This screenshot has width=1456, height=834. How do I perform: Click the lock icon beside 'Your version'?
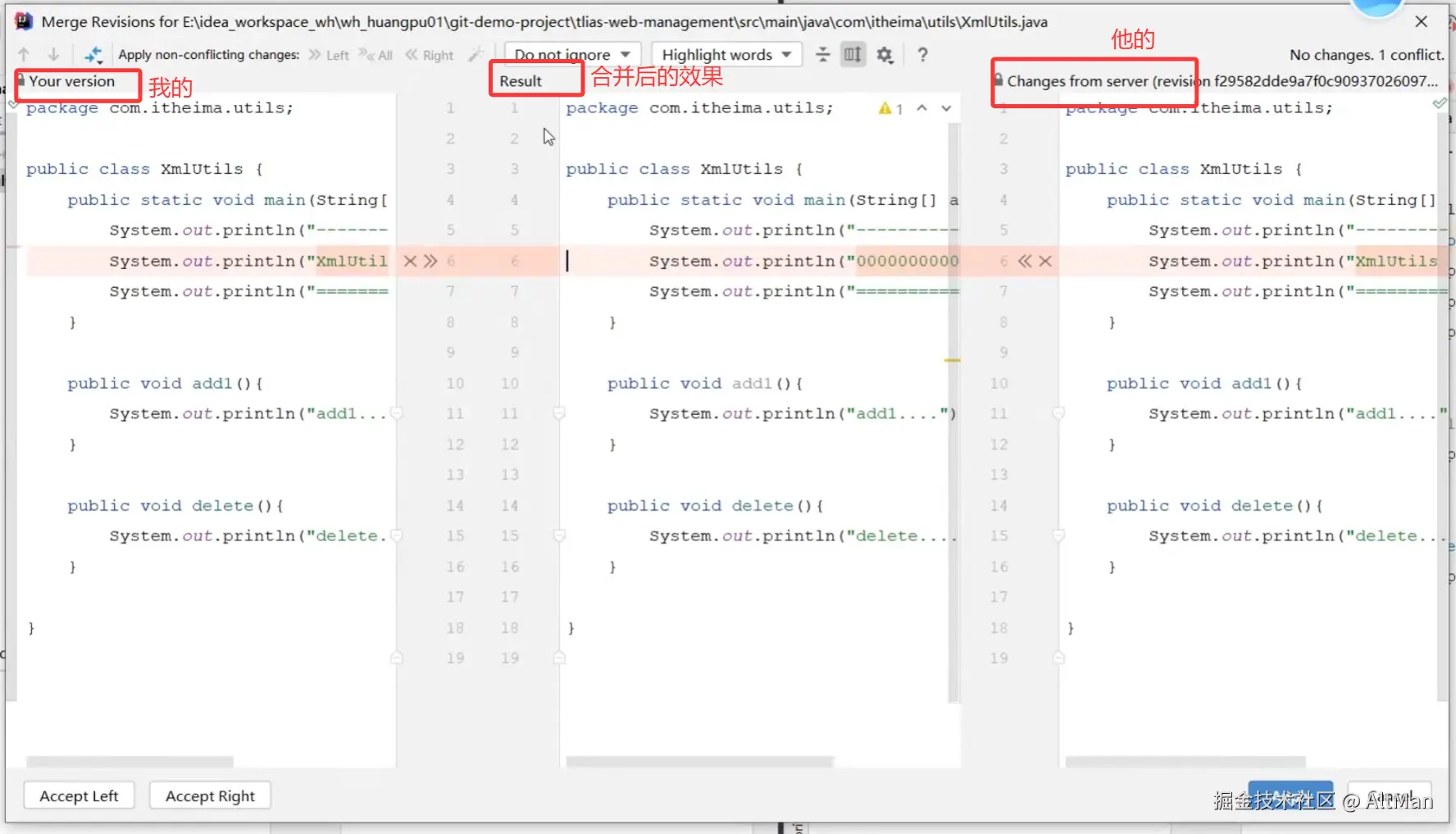click(x=21, y=80)
